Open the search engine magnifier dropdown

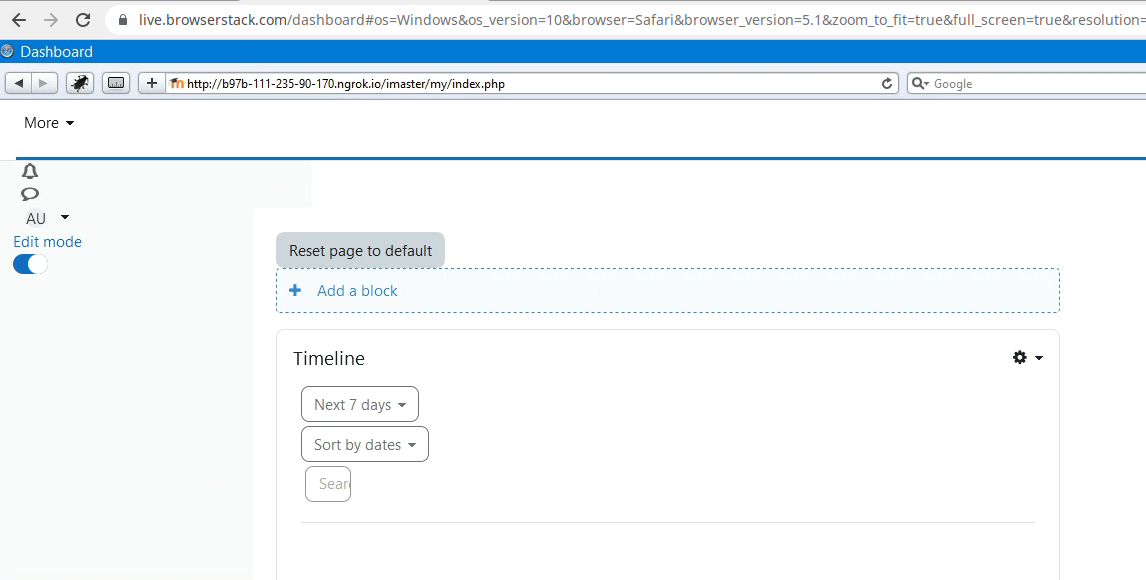click(920, 83)
